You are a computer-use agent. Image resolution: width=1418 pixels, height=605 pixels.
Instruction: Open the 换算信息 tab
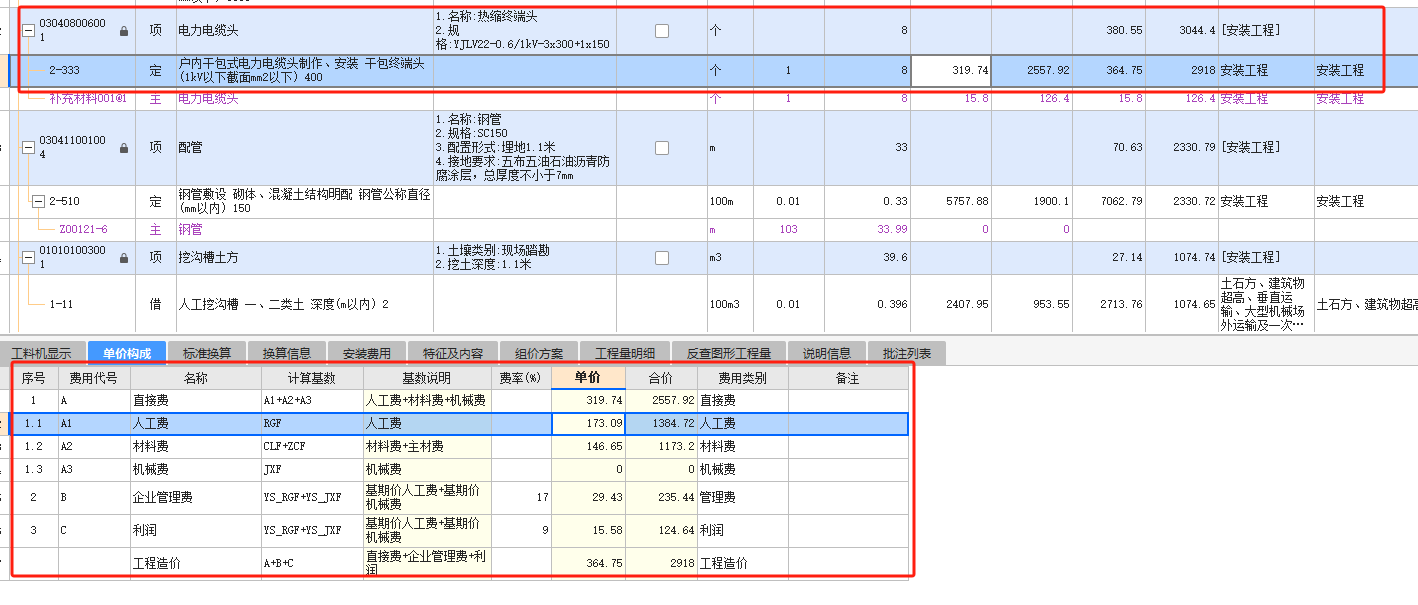[x=287, y=353]
